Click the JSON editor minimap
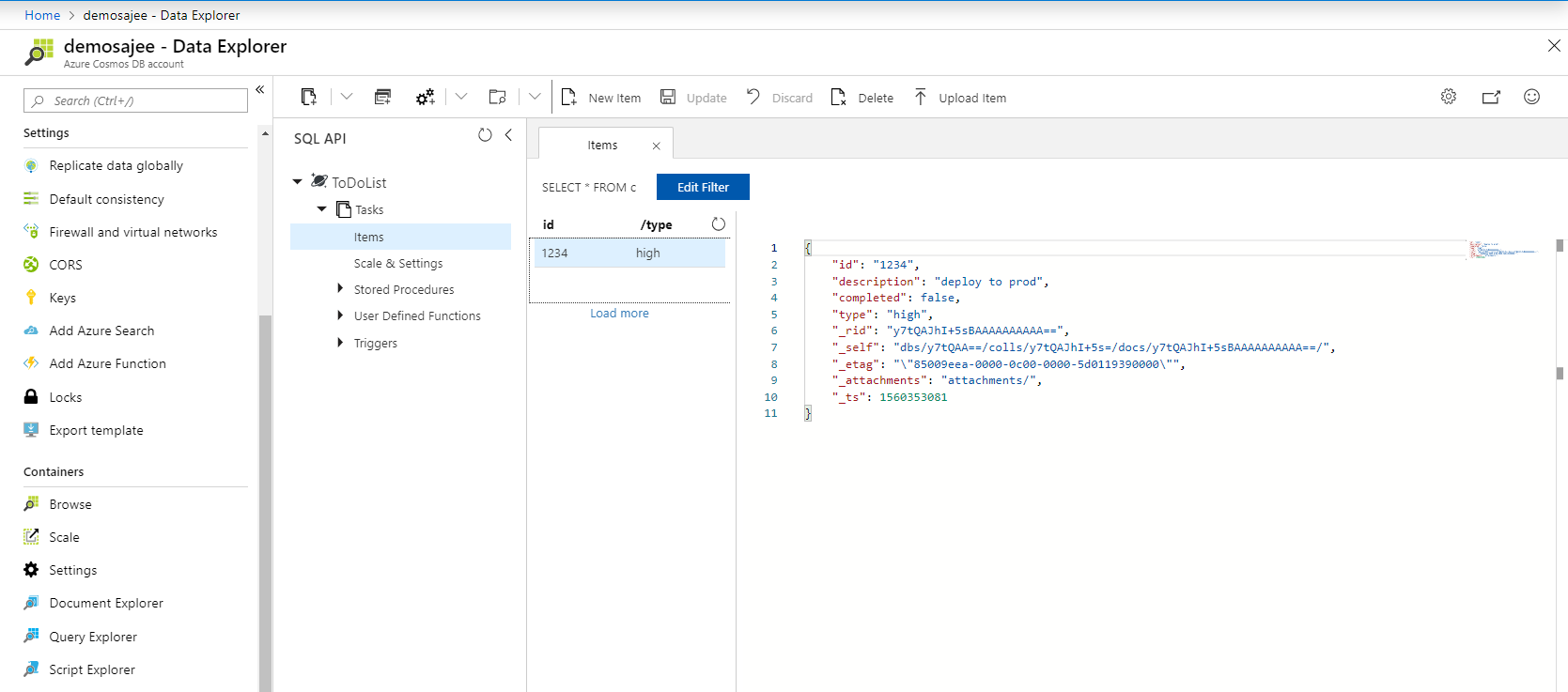This screenshot has width=1568, height=692. coord(1503,250)
